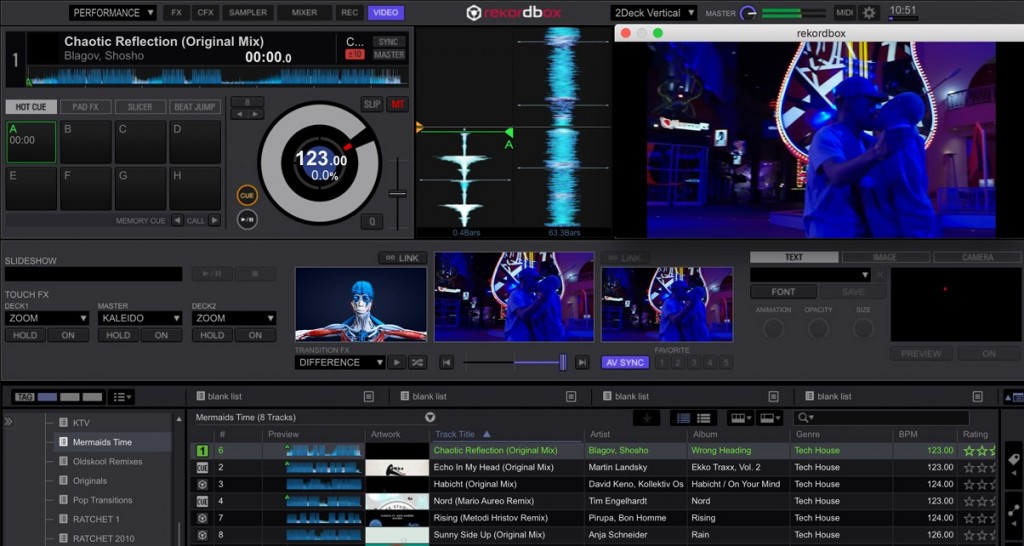Open the tag panel icon at right edge

tap(1014, 460)
